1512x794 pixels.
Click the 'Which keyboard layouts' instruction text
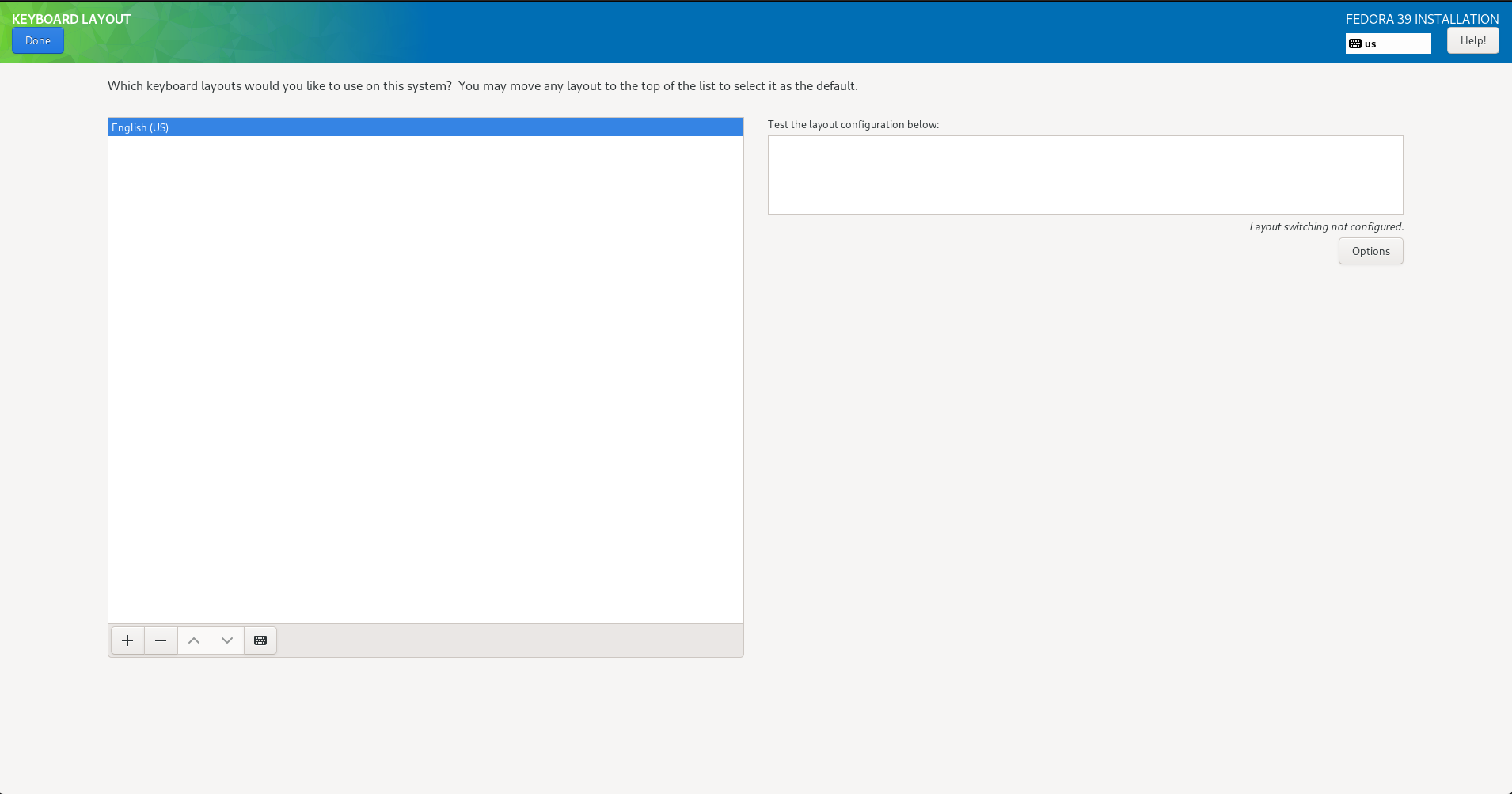click(x=482, y=85)
